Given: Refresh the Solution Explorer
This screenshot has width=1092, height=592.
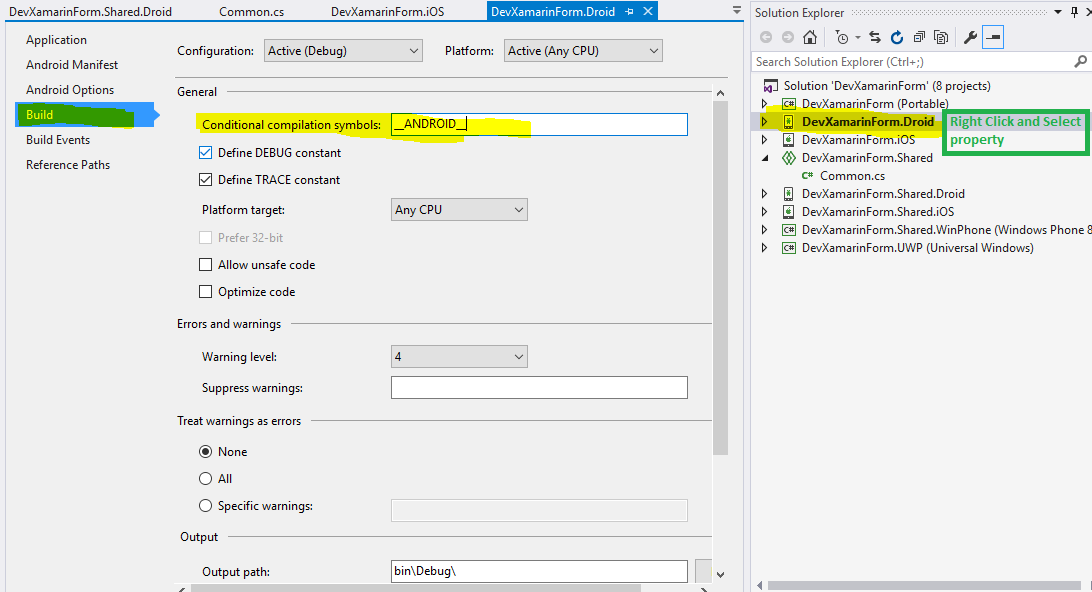Looking at the screenshot, I should (897, 38).
